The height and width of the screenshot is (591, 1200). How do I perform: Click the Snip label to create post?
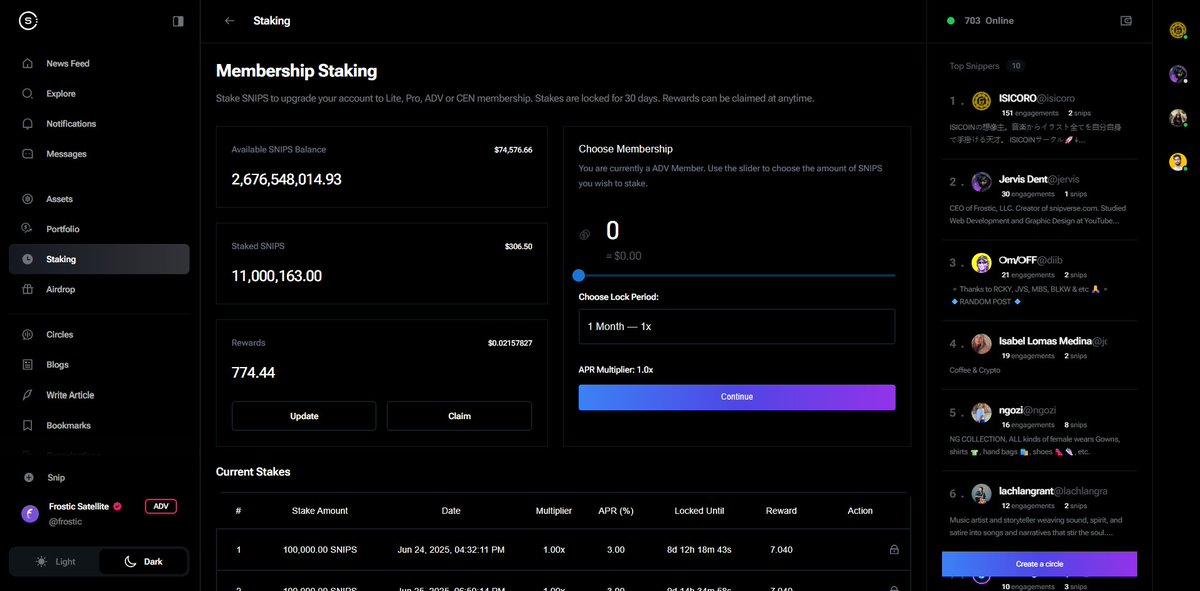[x=55, y=477]
